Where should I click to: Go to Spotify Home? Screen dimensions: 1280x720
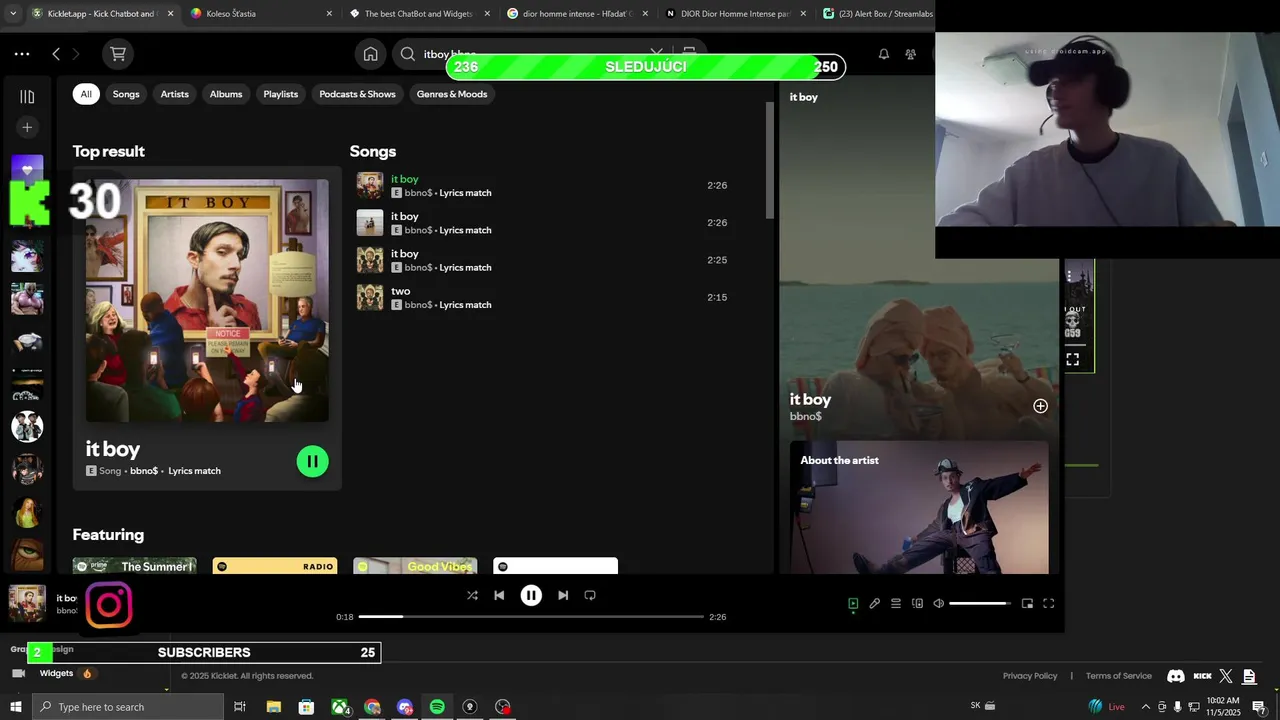[370, 54]
